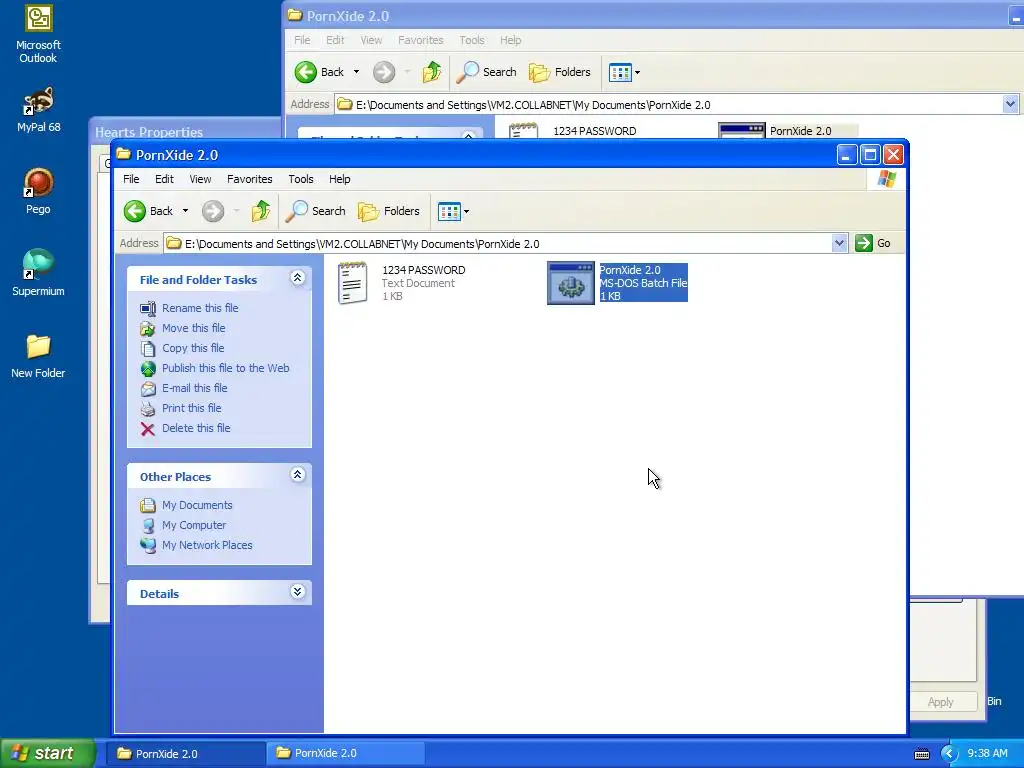Click Folders in background PornXide window

point(560,72)
